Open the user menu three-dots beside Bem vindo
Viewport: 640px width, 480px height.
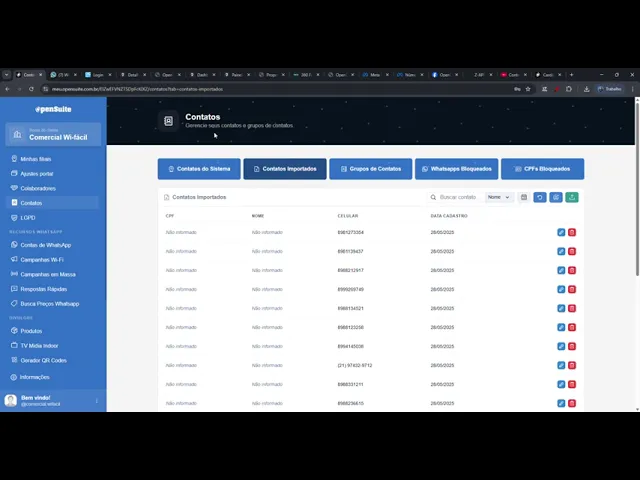tap(97, 401)
